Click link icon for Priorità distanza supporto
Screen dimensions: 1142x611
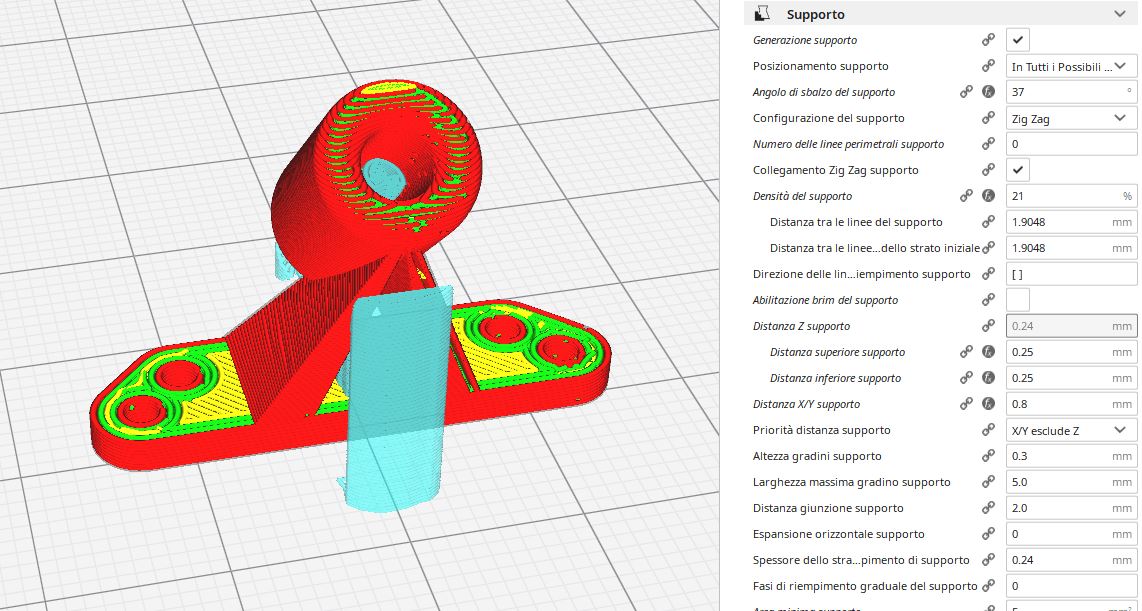coord(988,430)
